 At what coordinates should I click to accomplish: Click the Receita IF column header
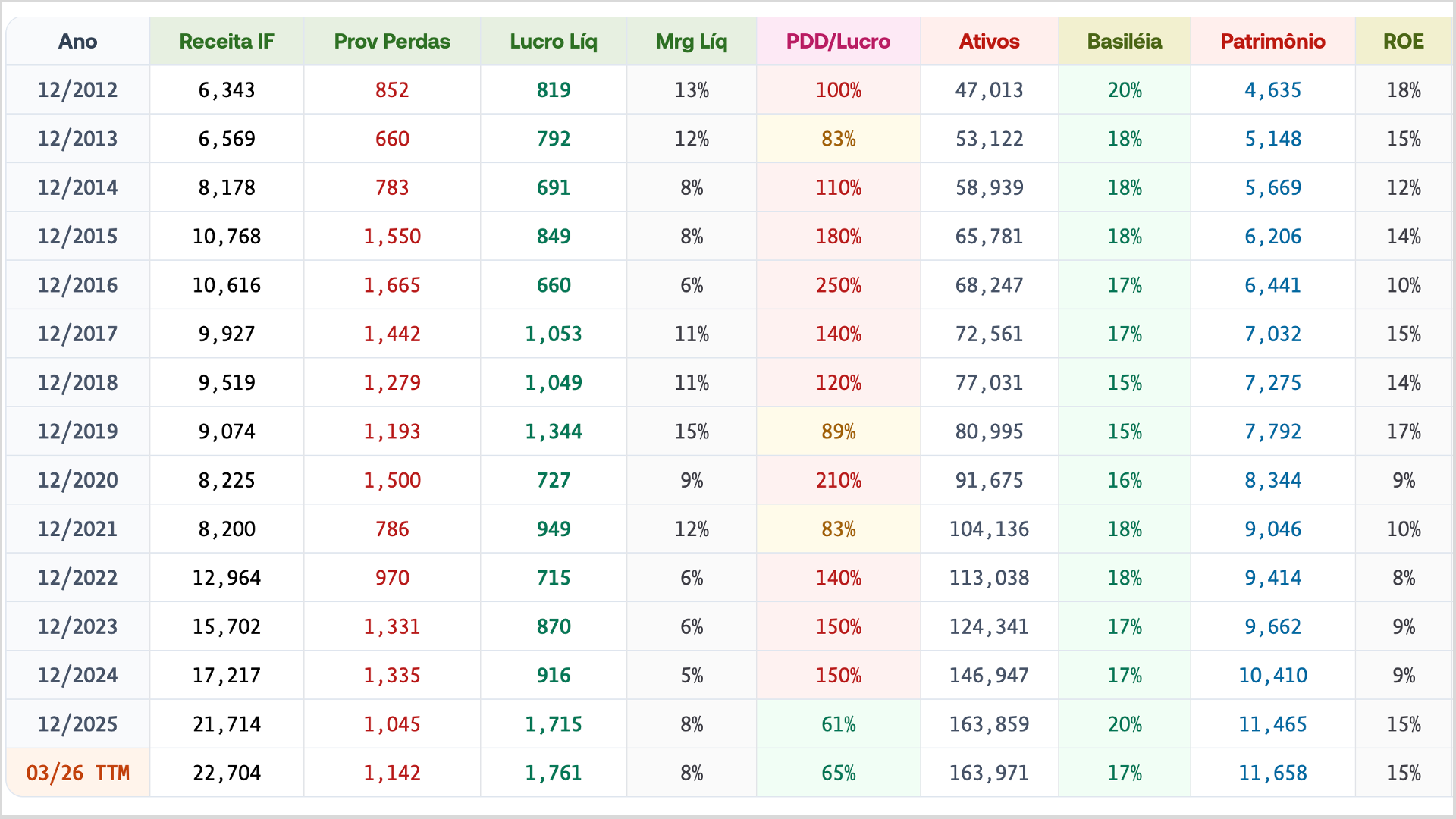[227, 42]
